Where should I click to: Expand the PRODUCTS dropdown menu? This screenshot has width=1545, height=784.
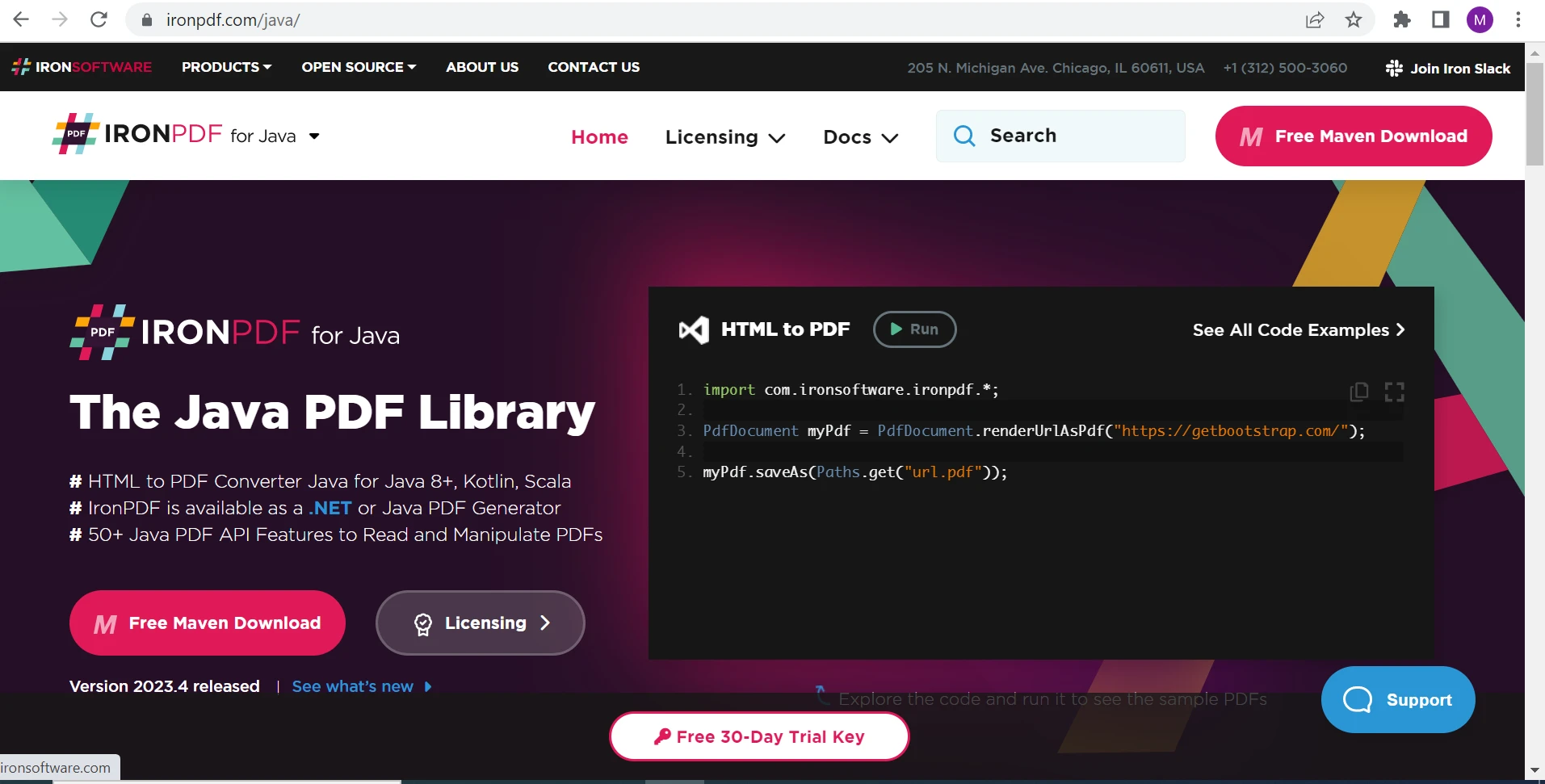tap(227, 67)
